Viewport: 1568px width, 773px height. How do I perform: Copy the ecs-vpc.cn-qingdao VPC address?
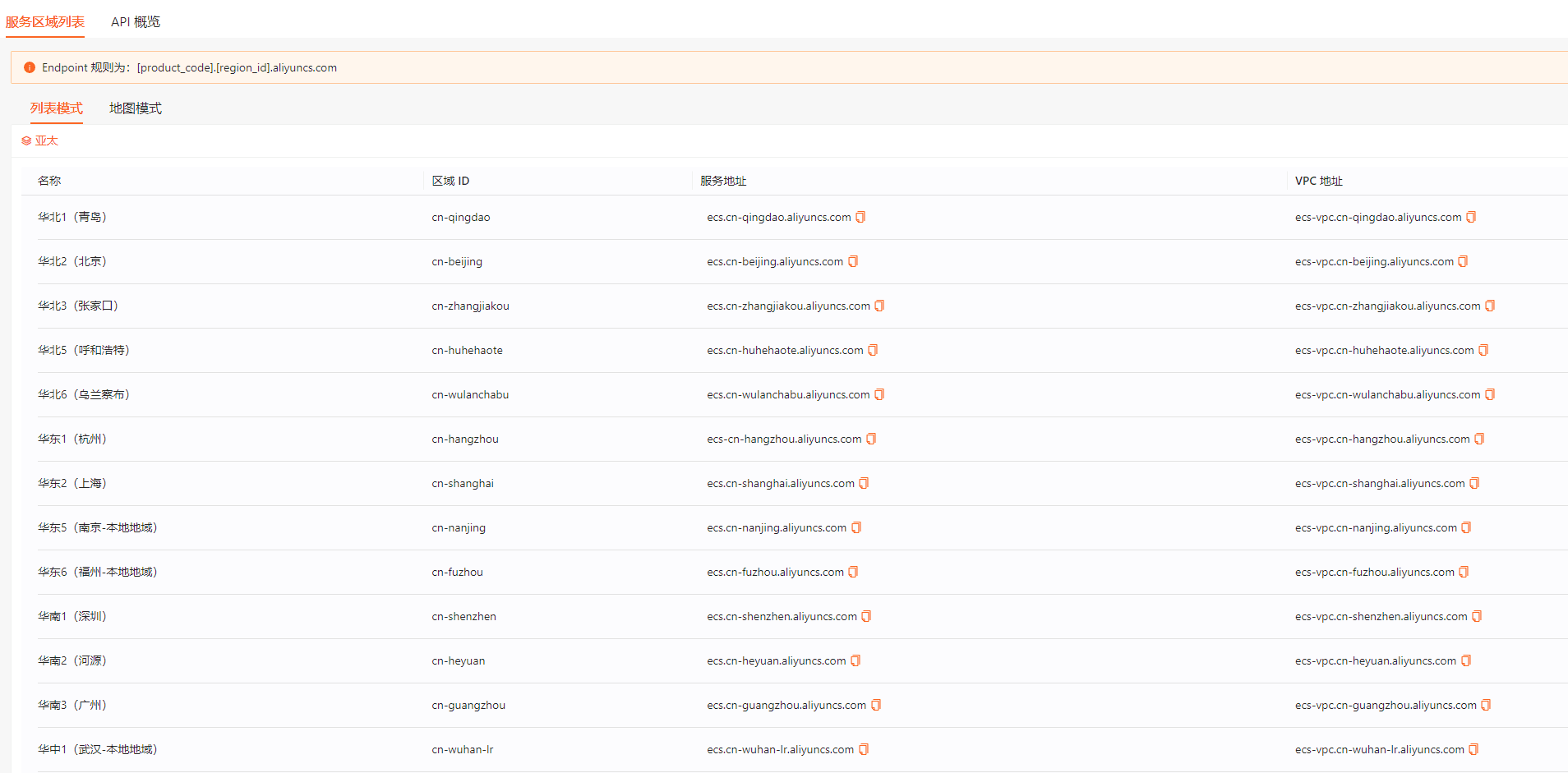(x=1471, y=217)
